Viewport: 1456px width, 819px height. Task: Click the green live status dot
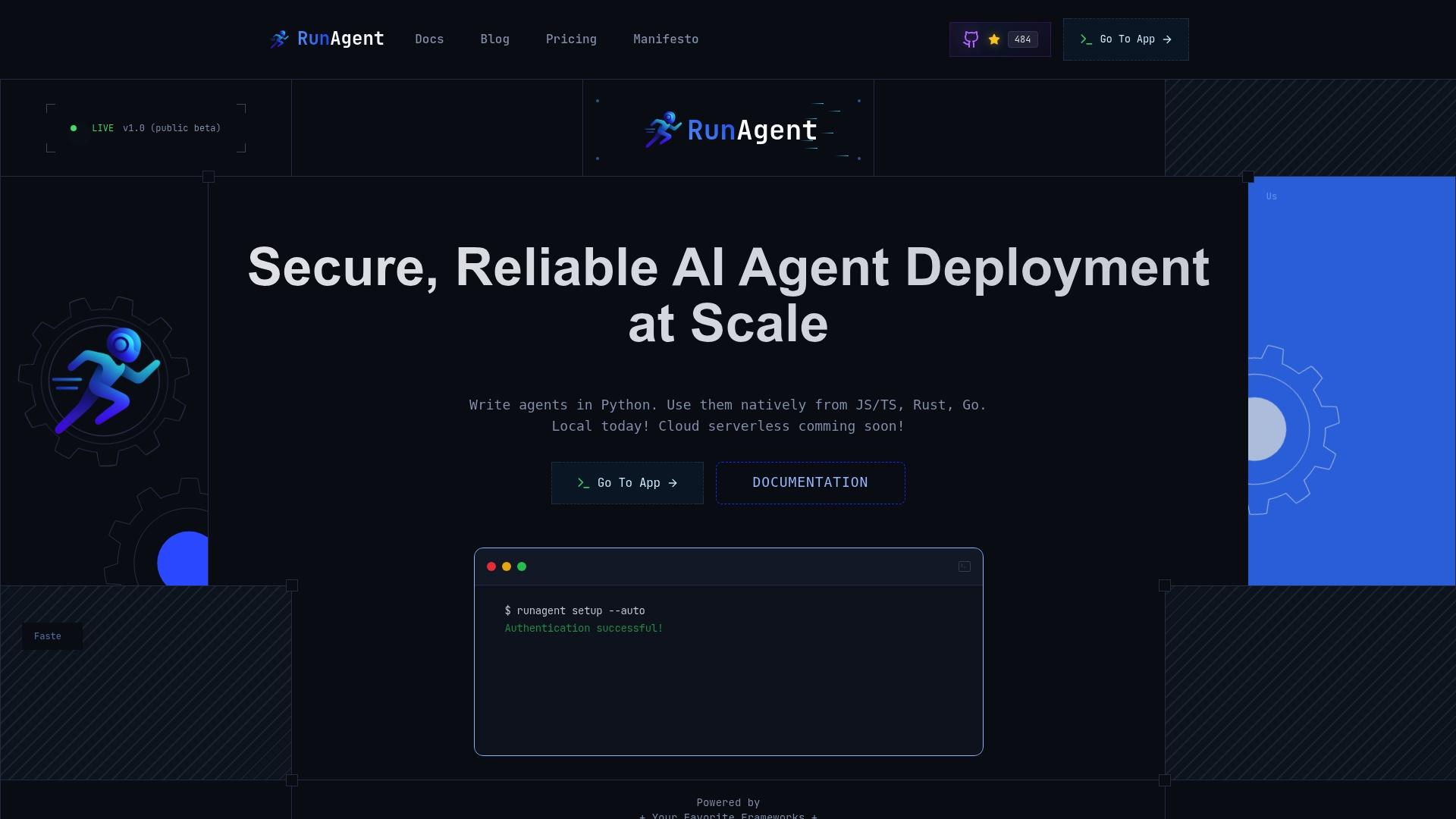pos(74,128)
